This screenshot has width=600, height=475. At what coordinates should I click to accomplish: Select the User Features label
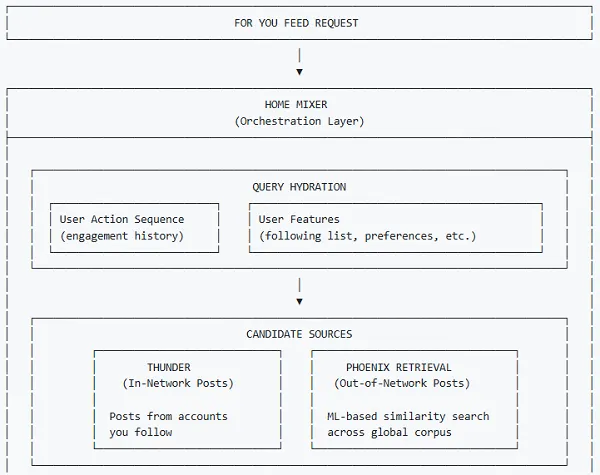pos(299,219)
